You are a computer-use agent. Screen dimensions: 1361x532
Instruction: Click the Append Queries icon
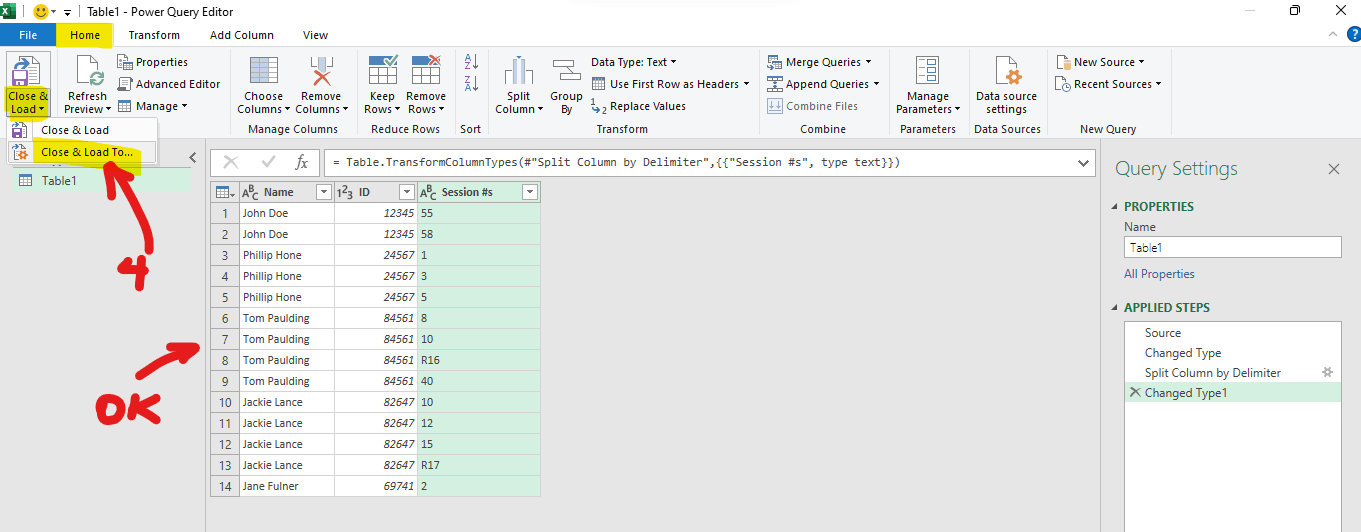point(775,84)
